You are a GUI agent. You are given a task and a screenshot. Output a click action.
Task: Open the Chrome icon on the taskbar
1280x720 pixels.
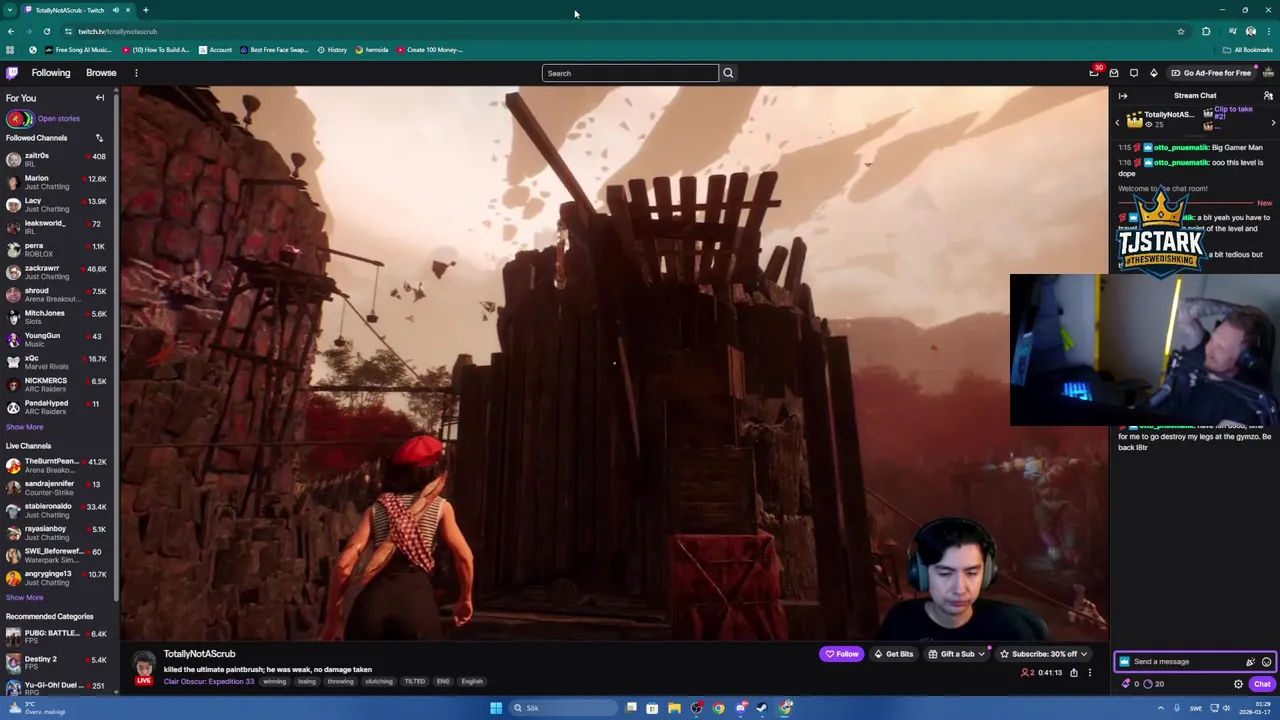pos(718,708)
